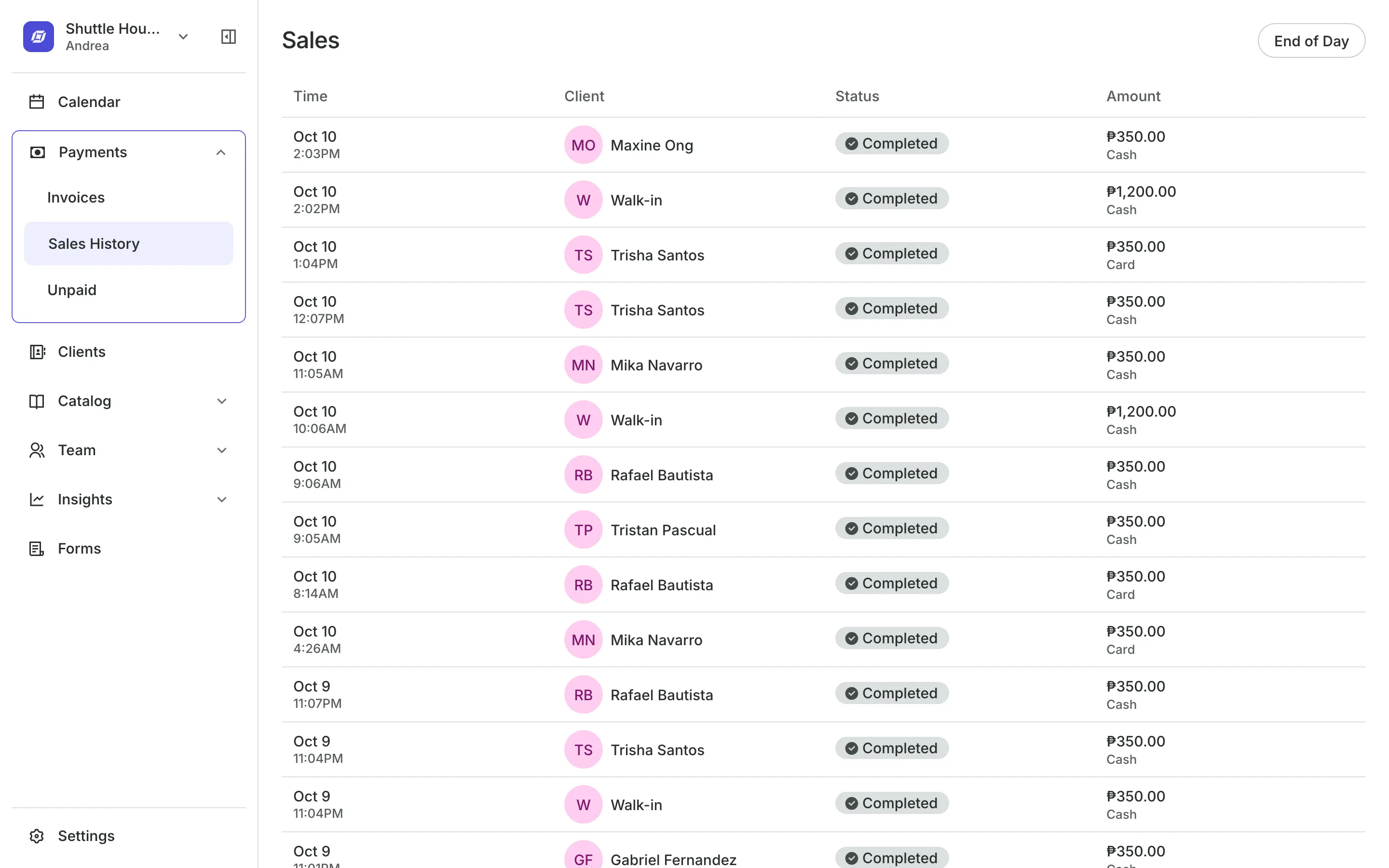
Task: Click the Oct 10 1:04PM time cell
Action: pyautogui.click(x=316, y=255)
